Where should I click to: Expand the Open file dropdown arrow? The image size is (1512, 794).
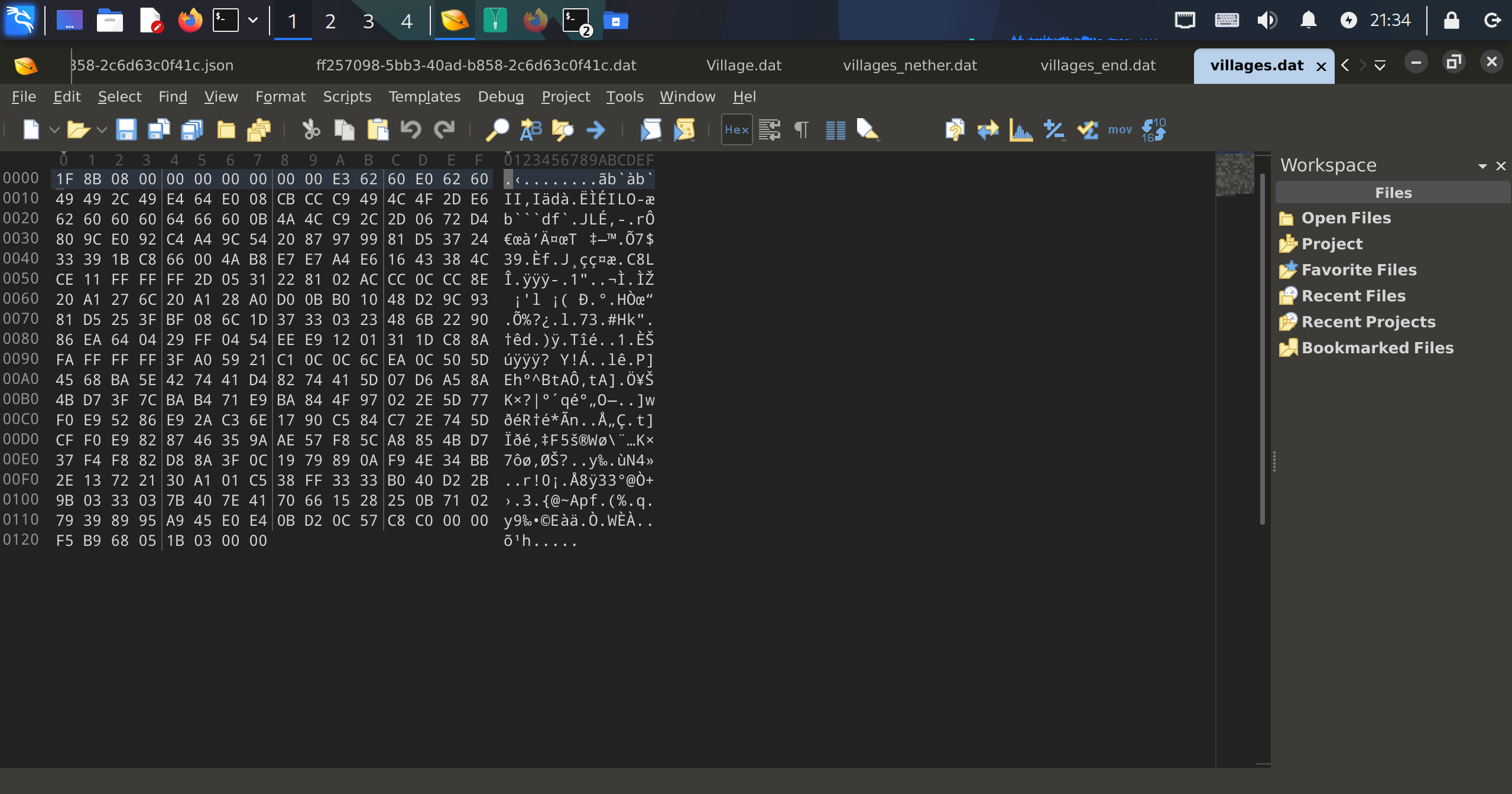point(101,129)
